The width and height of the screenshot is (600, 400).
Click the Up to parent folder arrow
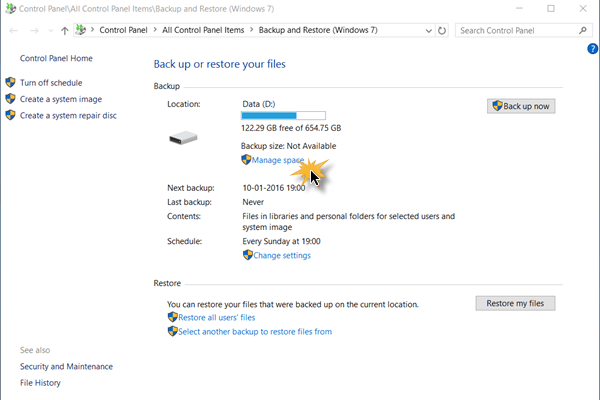(65, 31)
